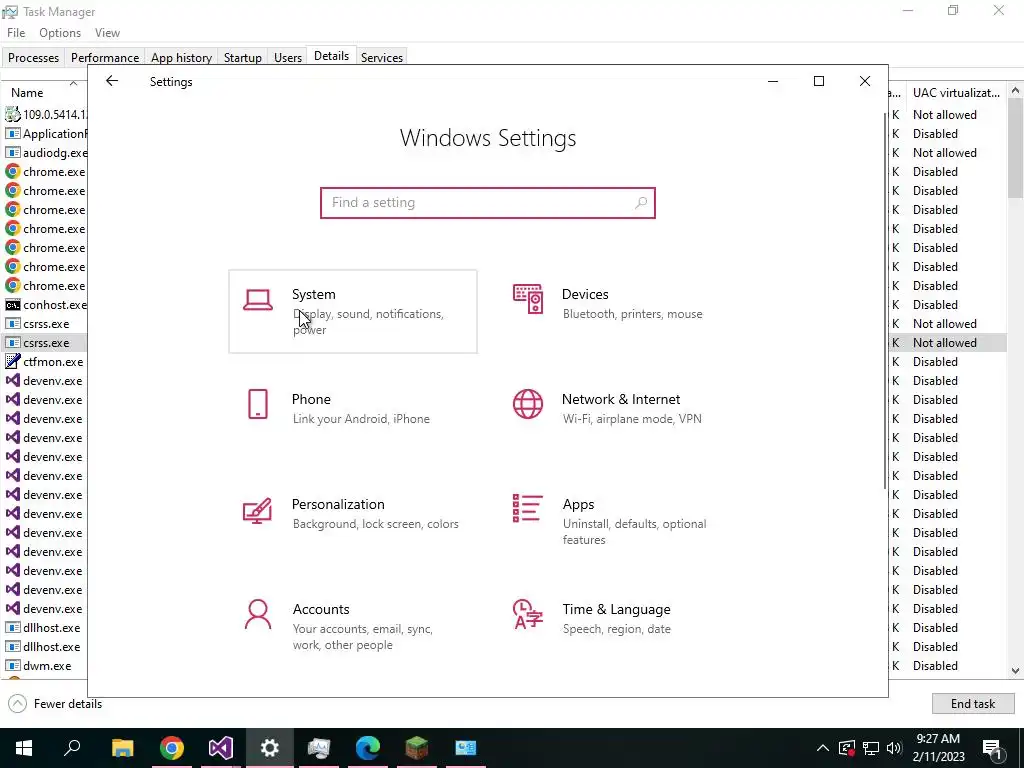
Task: Click the security shield tray icon
Action: coord(846,748)
